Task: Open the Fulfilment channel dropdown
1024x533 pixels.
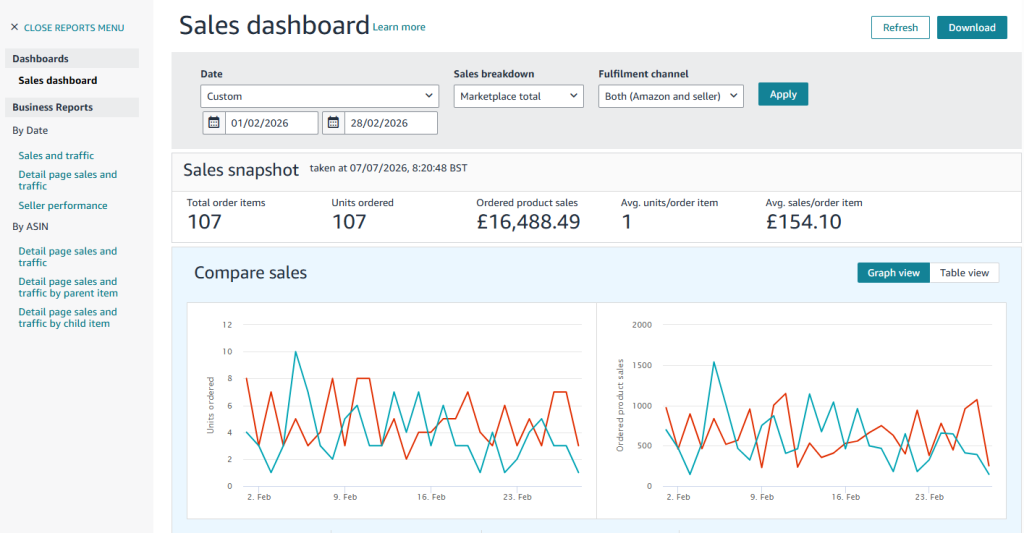Action: [671, 96]
